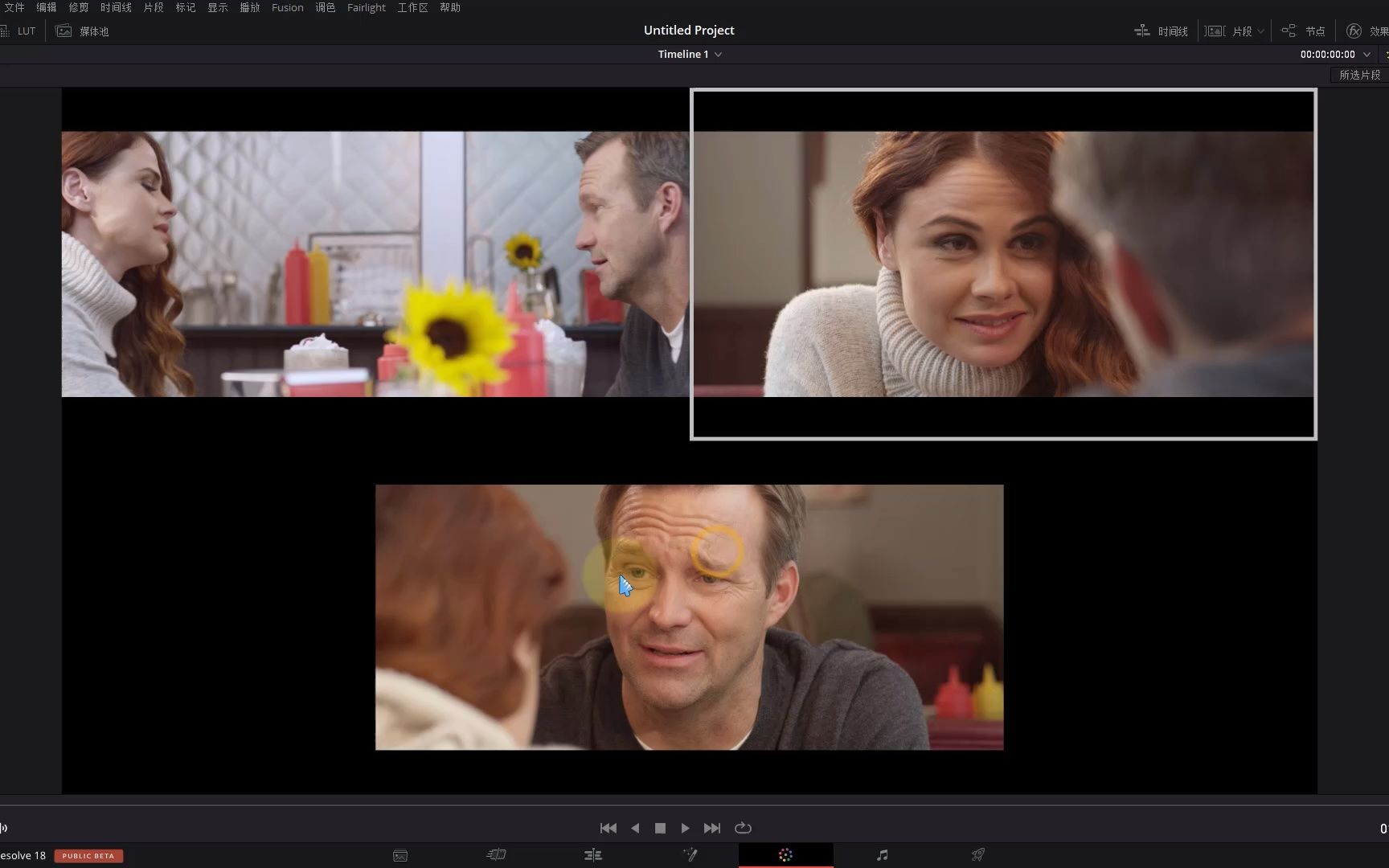Switch to the Fusion page
1389x868 pixels.
tap(690, 855)
